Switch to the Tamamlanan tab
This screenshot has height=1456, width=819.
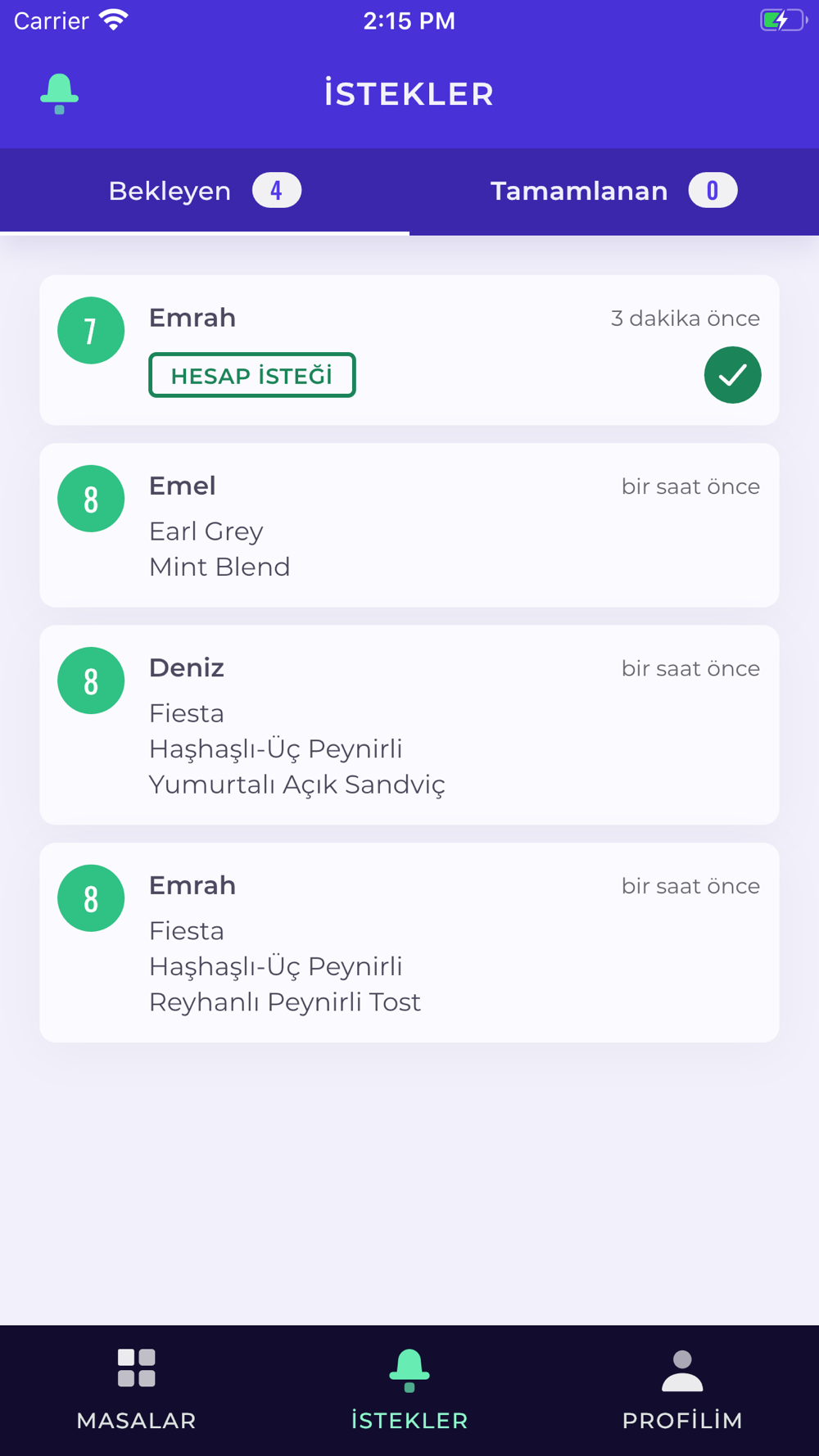point(614,192)
